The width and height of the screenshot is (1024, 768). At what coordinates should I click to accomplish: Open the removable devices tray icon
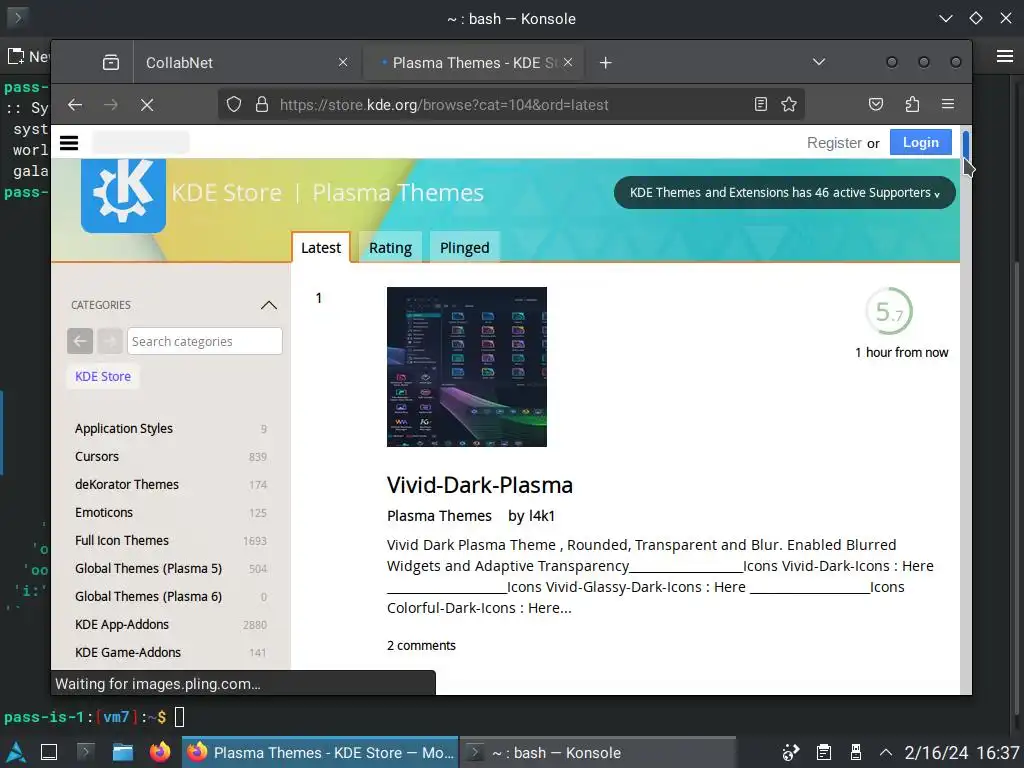point(856,752)
